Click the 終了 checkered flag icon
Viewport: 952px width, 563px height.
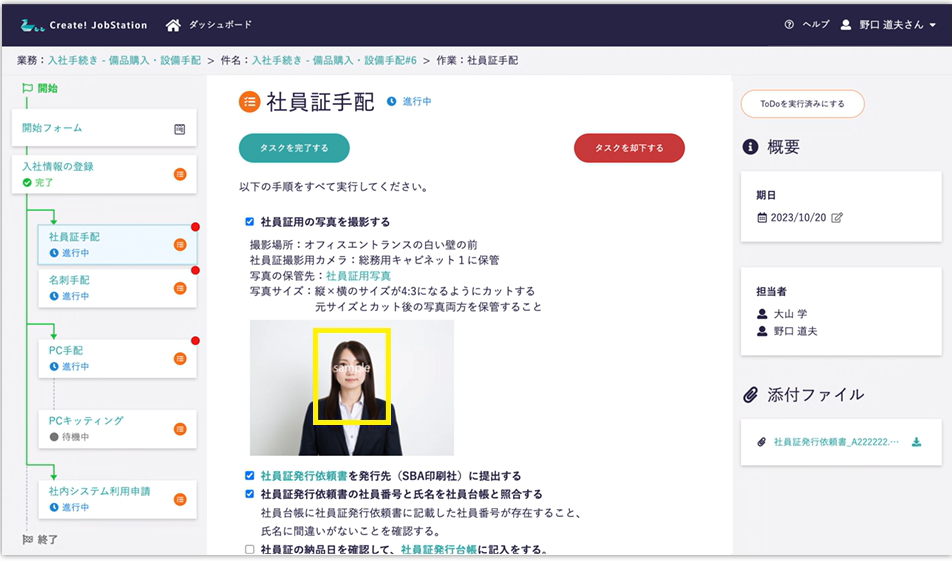27,539
